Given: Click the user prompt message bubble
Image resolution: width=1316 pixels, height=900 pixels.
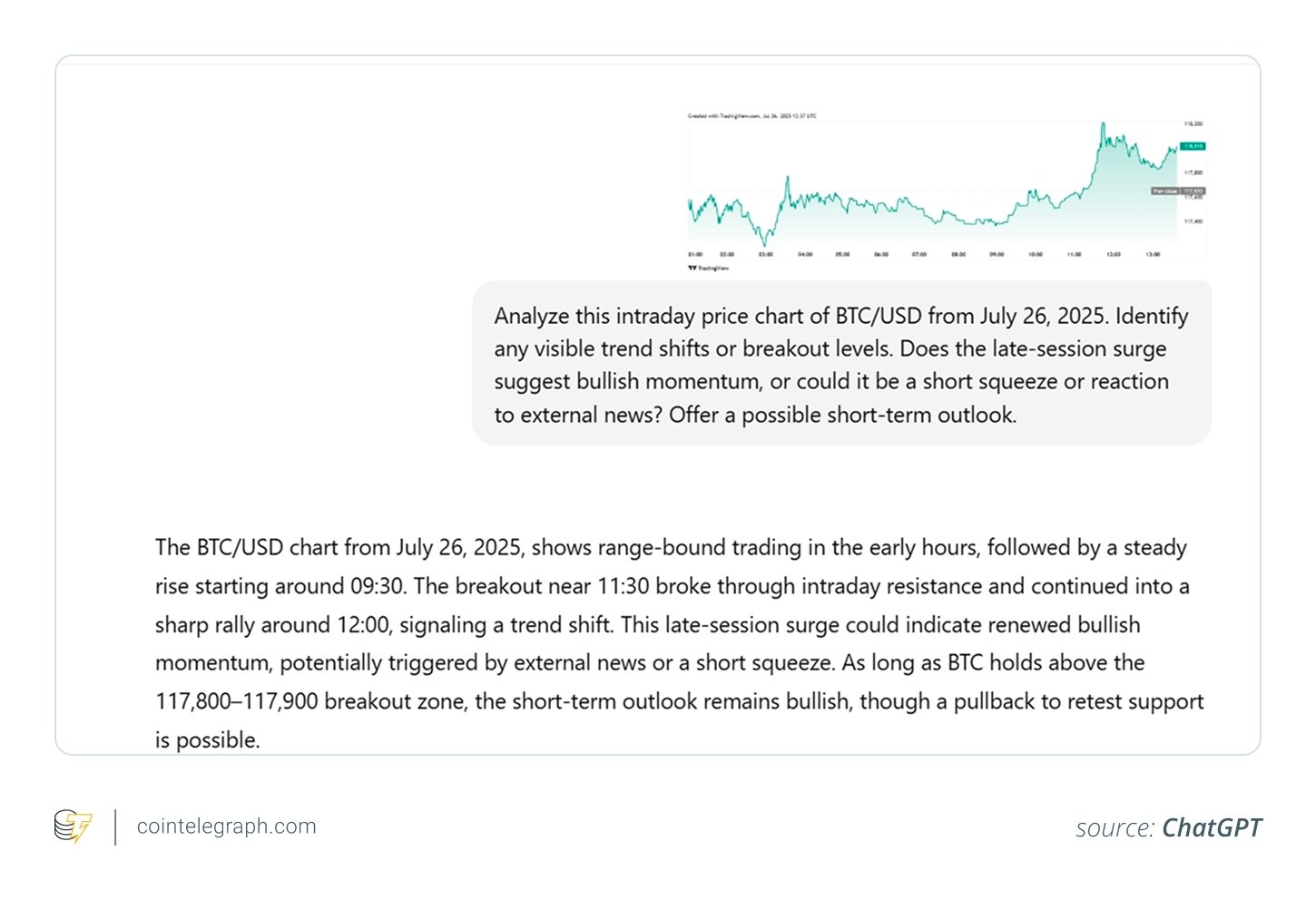Looking at the screenshot, I should (841, 365).
